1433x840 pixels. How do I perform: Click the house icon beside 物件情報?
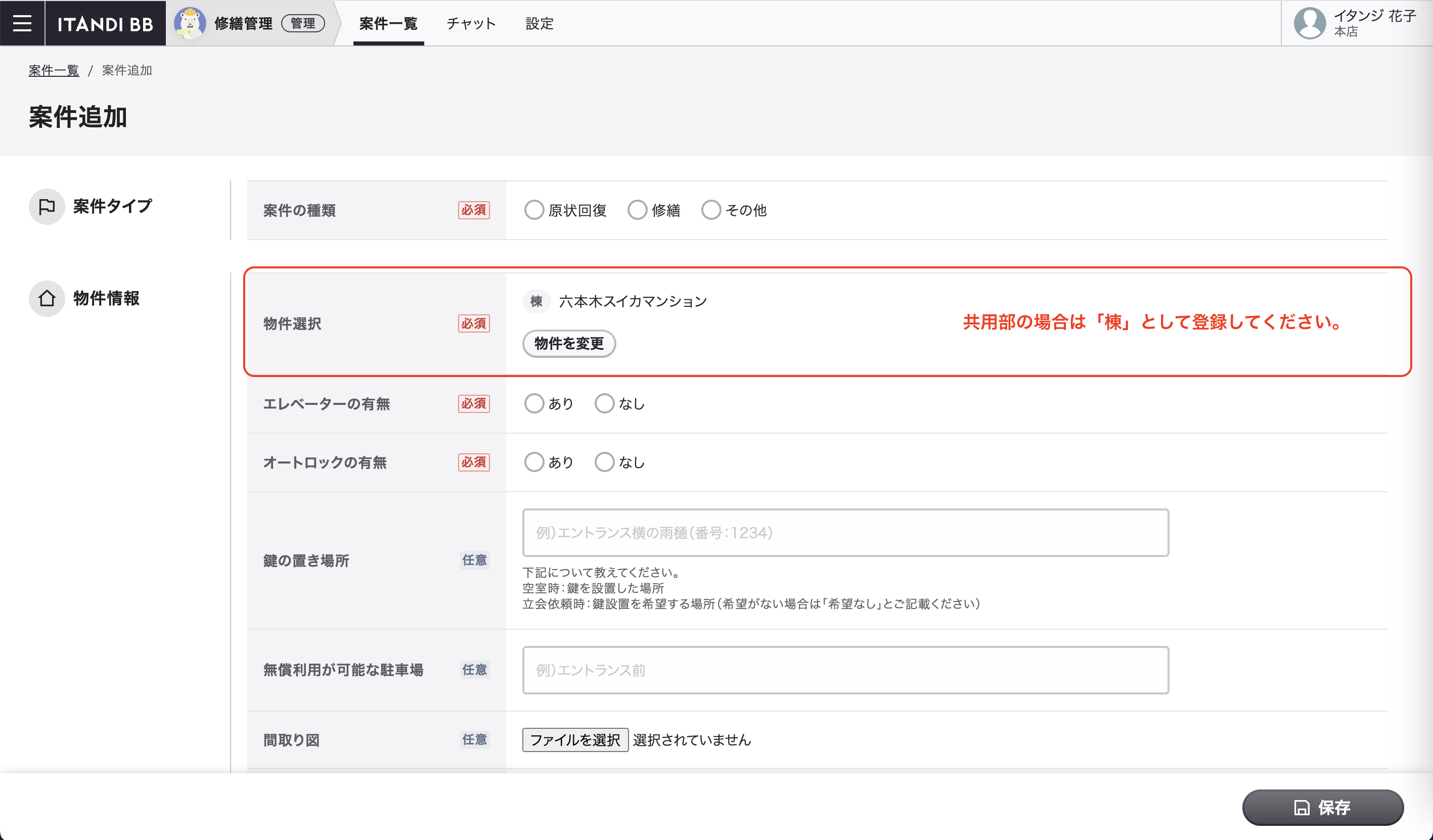(x=47, y=298)
